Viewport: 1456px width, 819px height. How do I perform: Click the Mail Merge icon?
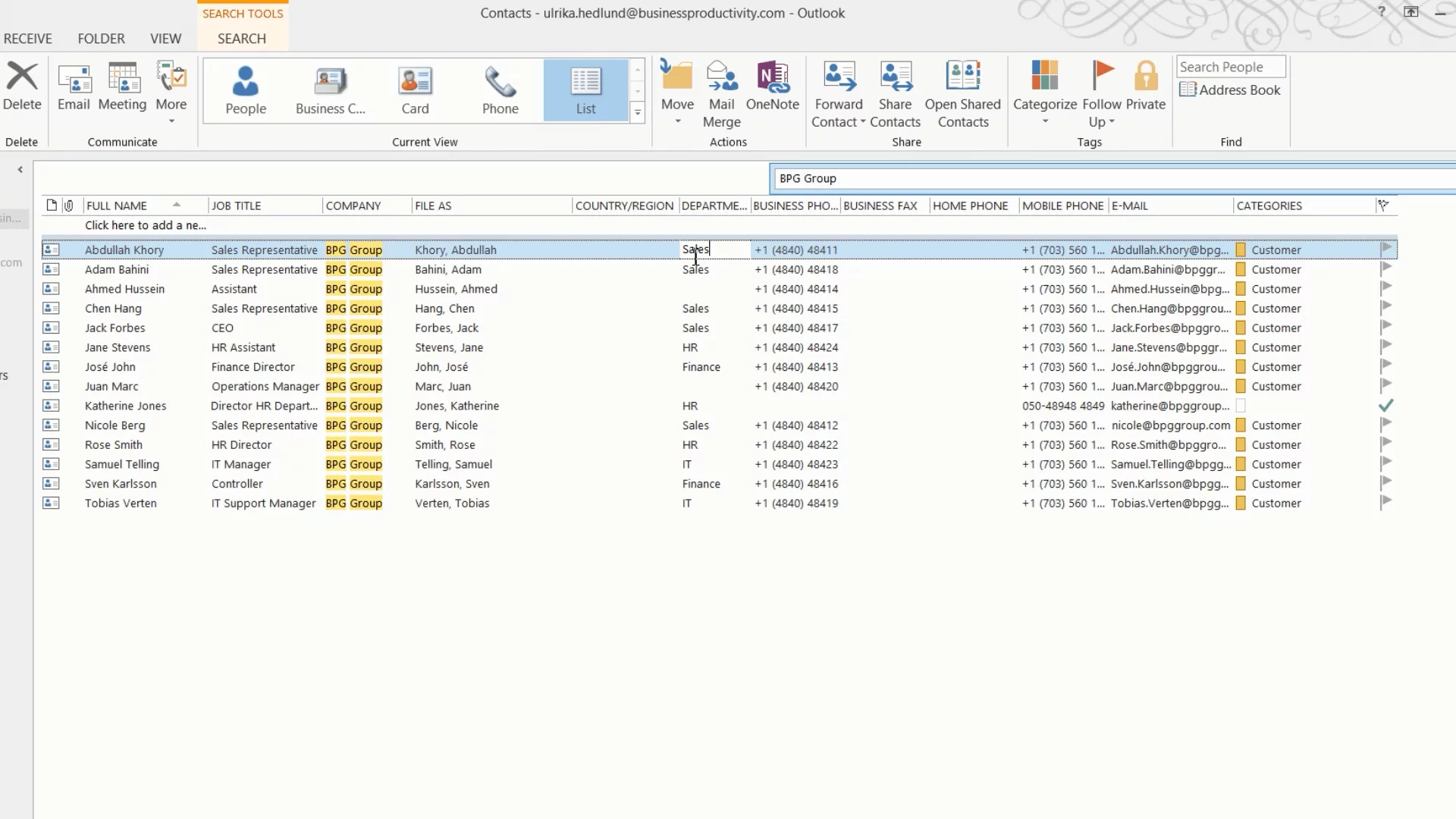pos(721,94)
